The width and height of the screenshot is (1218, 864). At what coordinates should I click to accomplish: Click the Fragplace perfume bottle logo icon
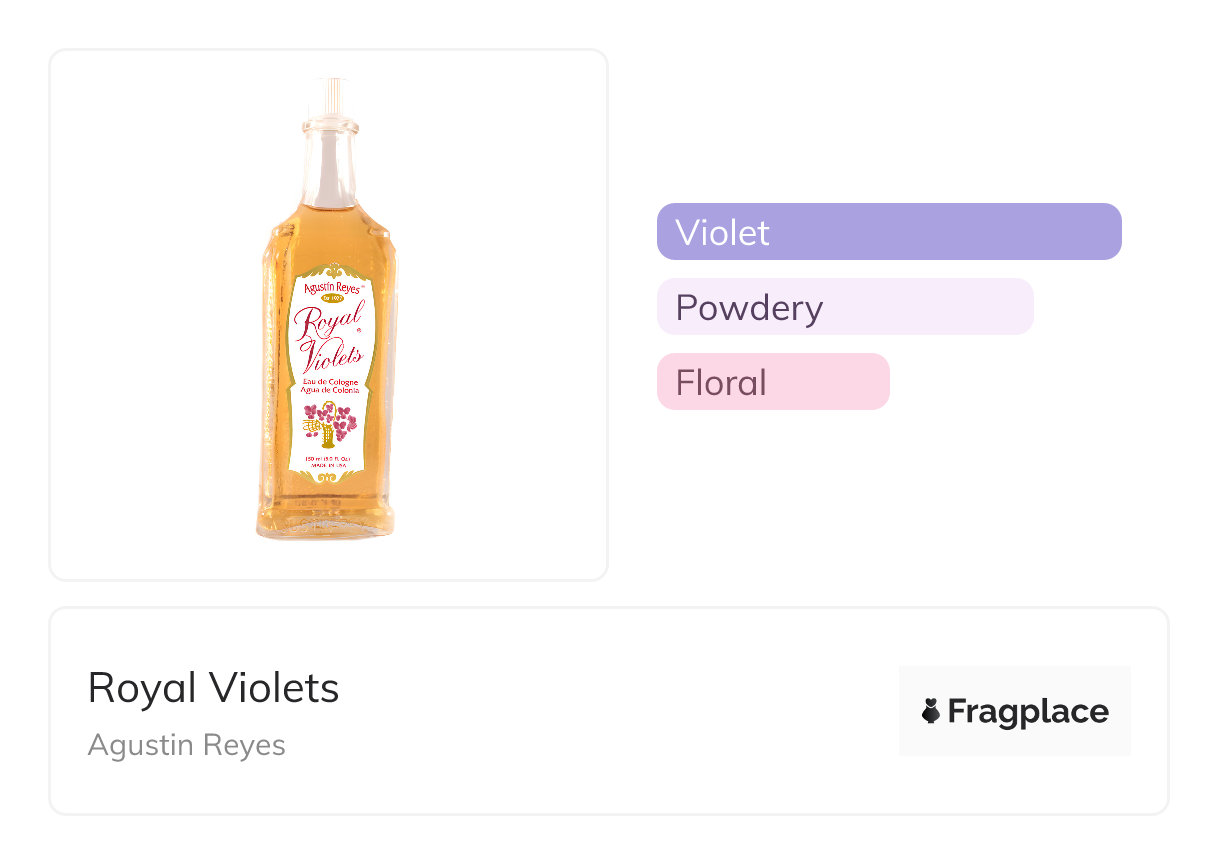(931, 711)
